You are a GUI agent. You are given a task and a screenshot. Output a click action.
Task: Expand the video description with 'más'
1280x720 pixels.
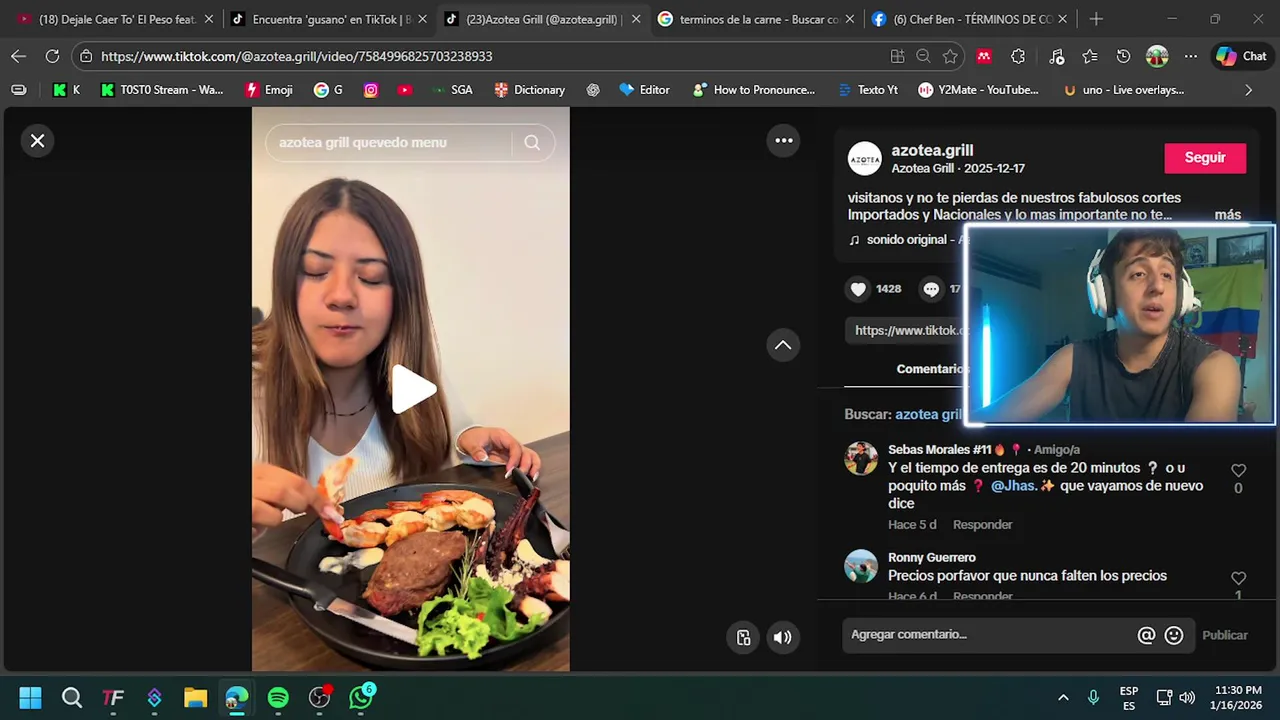pyautogui.click(x=1228, y=215)
